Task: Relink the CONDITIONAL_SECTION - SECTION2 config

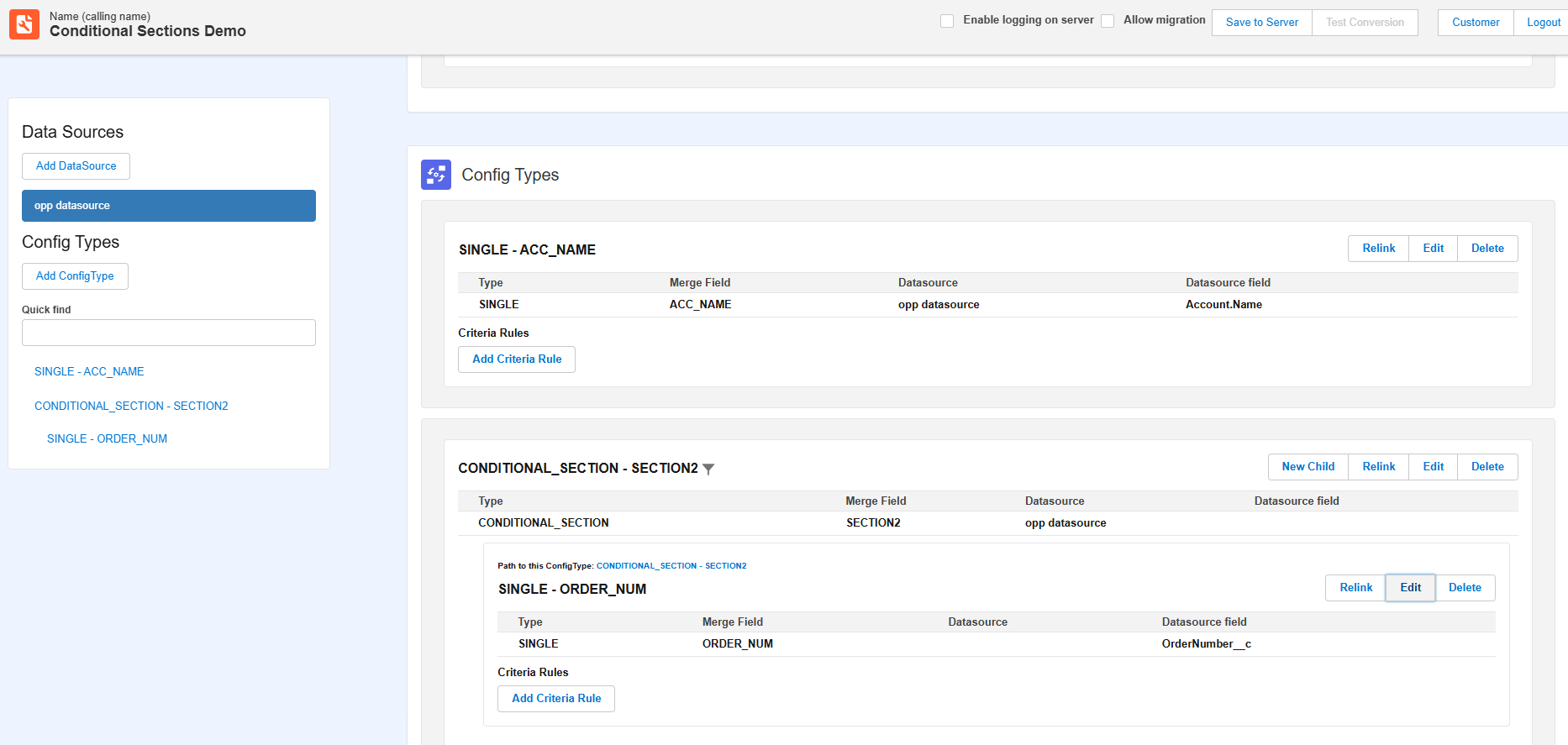Action: 1378,467
